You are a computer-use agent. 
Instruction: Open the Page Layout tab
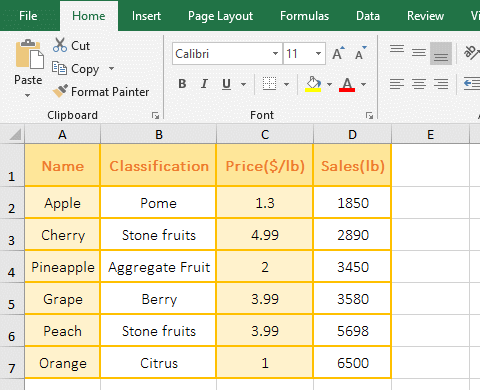(x=220, y=16)
